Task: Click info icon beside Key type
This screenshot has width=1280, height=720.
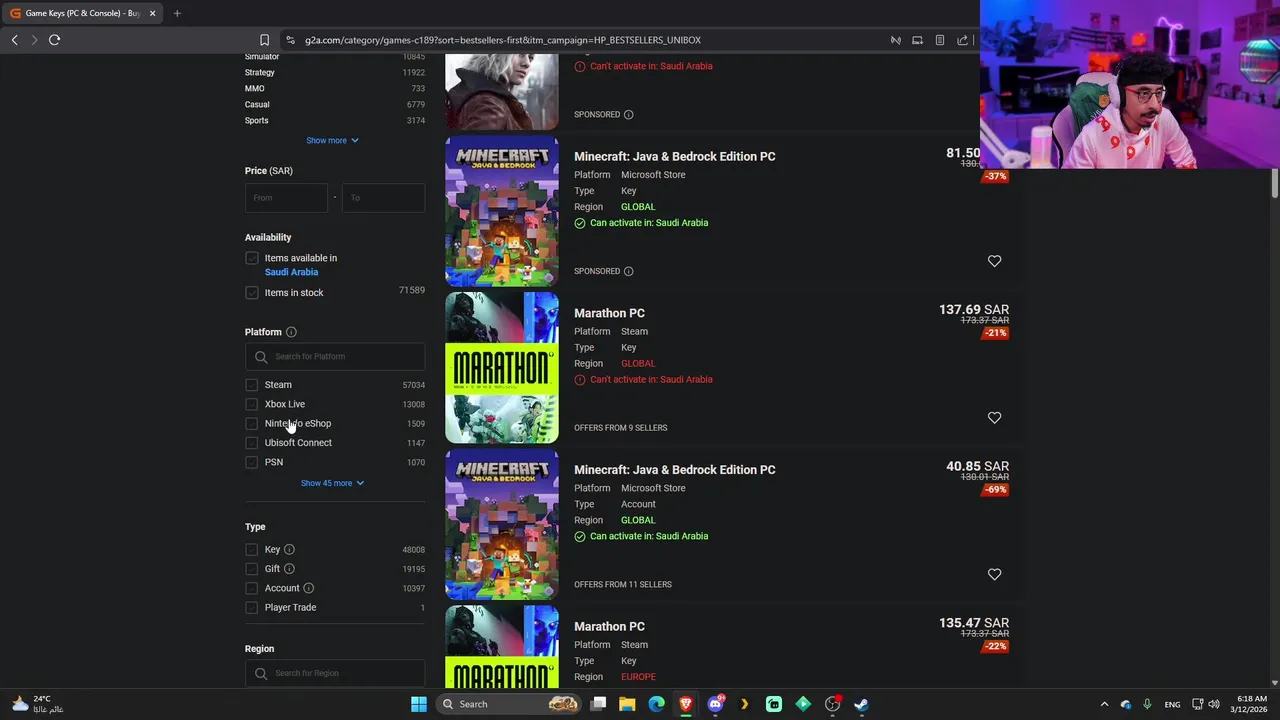Action: [289, 549]
